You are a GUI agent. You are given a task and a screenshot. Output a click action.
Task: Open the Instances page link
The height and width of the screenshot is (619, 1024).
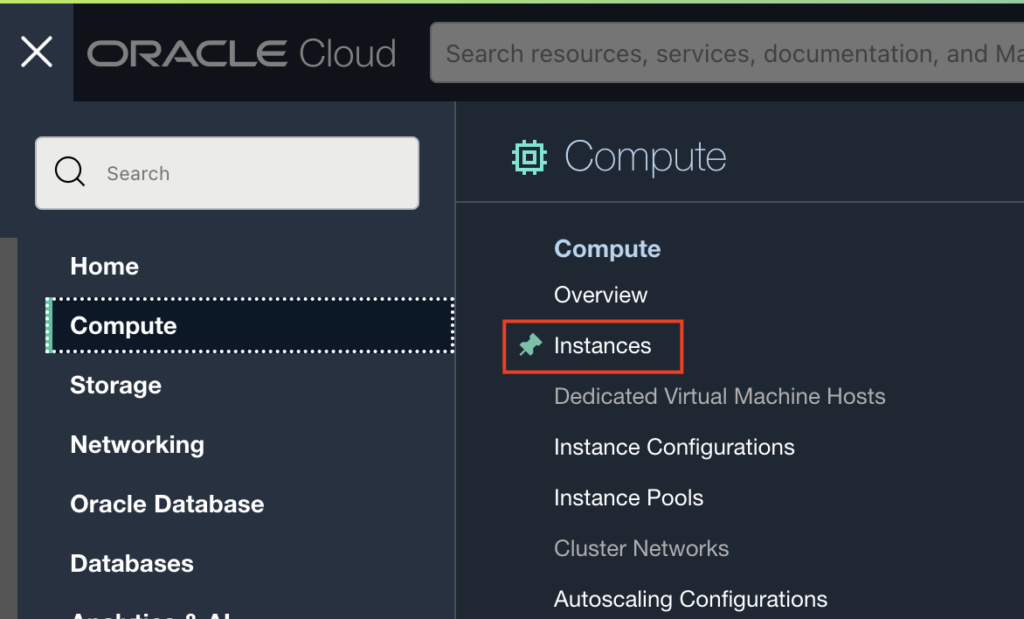pyautogui.click(x=602, y=346)
